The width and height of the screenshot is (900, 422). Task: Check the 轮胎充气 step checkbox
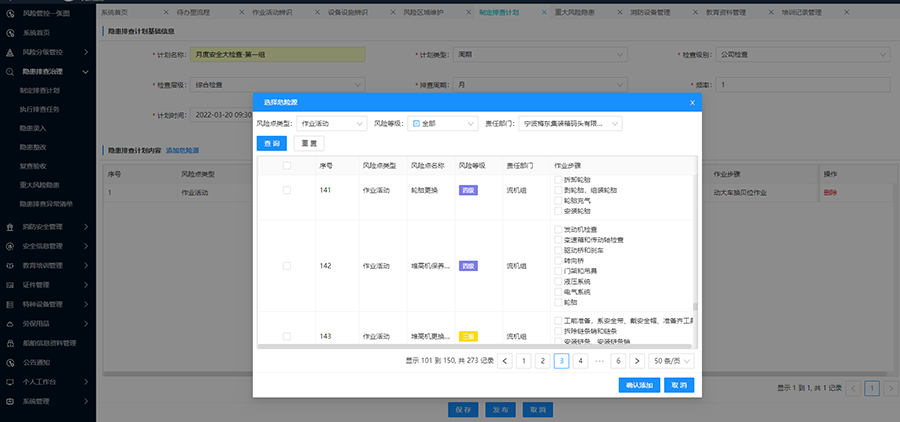pyautogui.click(x=558, y=201)
